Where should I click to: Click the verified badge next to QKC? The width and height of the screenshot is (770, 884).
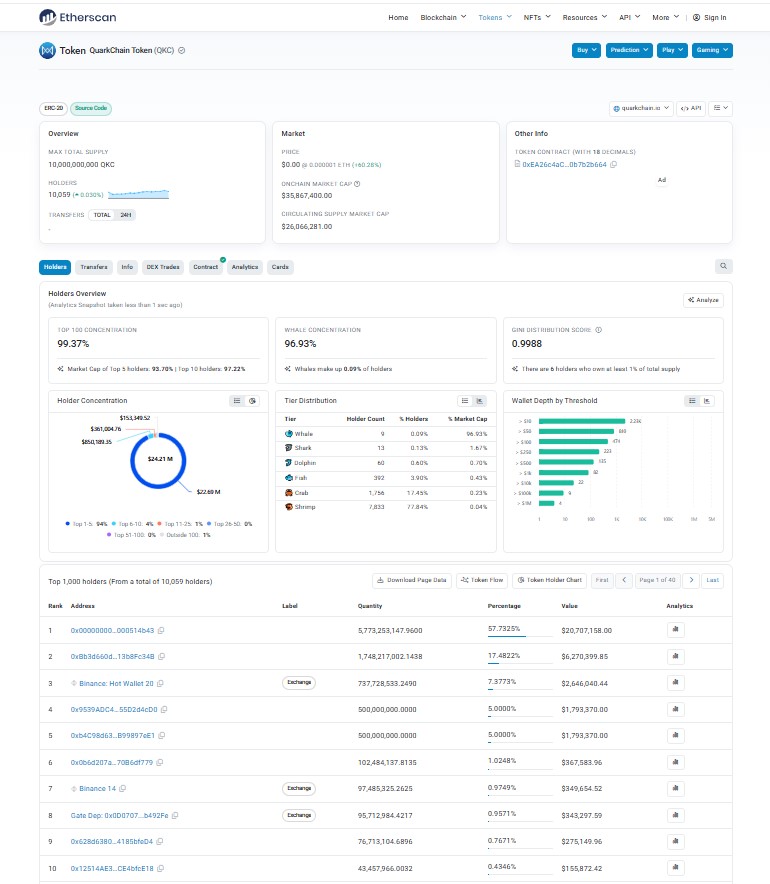(x=182, y=50)
